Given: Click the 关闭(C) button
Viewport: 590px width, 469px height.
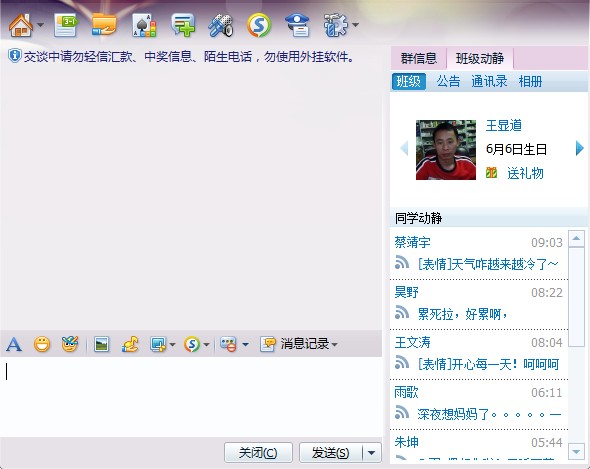Looking at the screenshot, I should [x=258, y=452].
